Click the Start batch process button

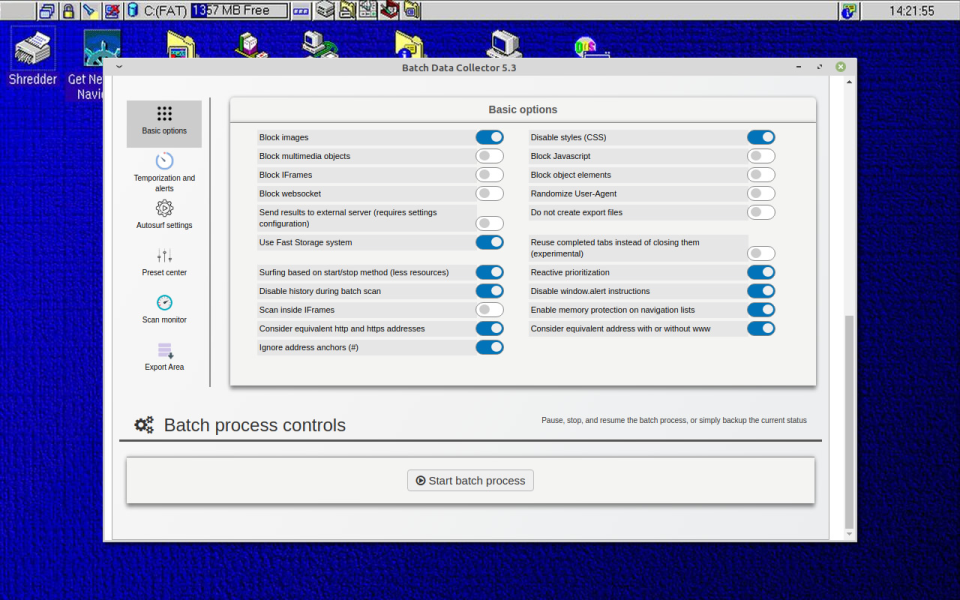pos(470,480)
